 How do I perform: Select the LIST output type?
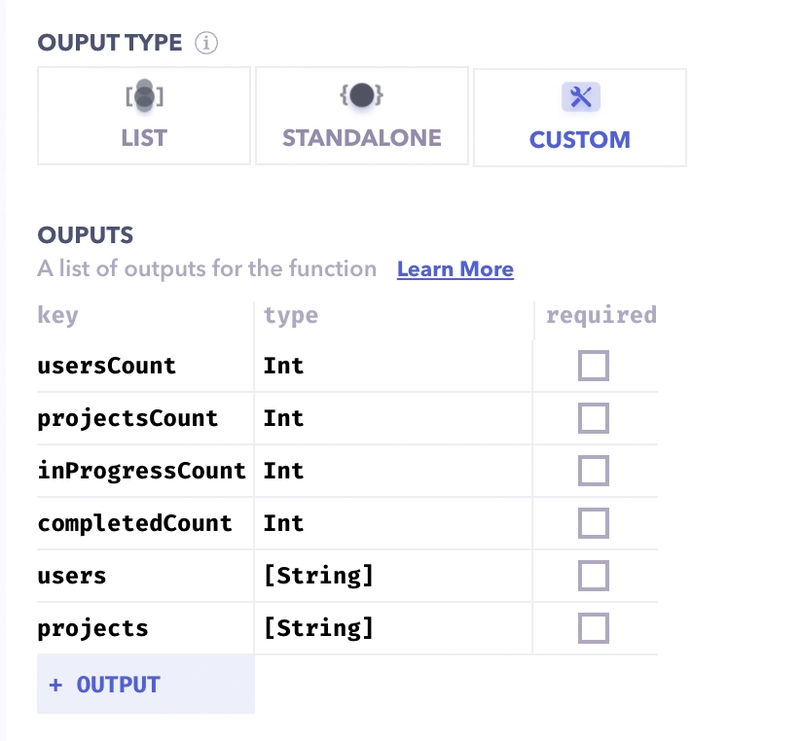tap(144, 116)
